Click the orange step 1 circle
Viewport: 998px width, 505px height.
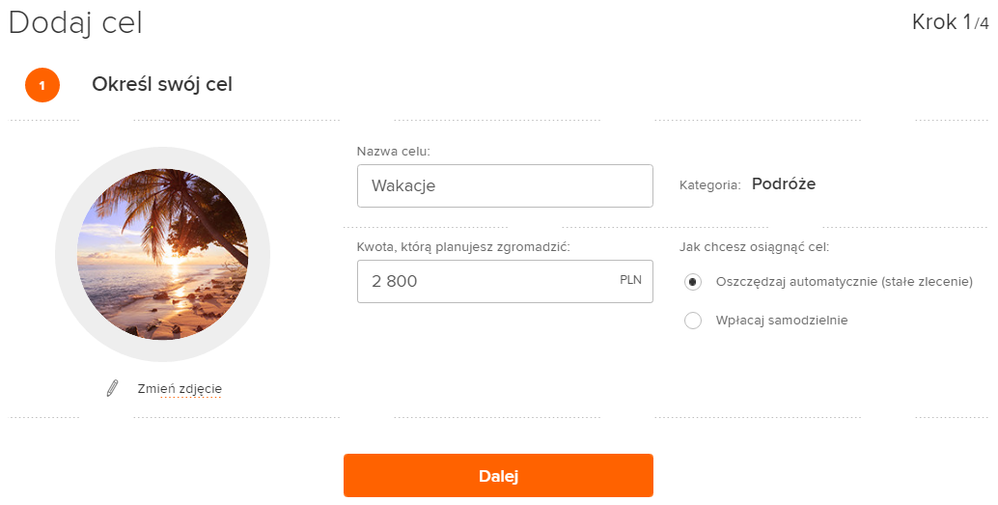tap(42, 85)
